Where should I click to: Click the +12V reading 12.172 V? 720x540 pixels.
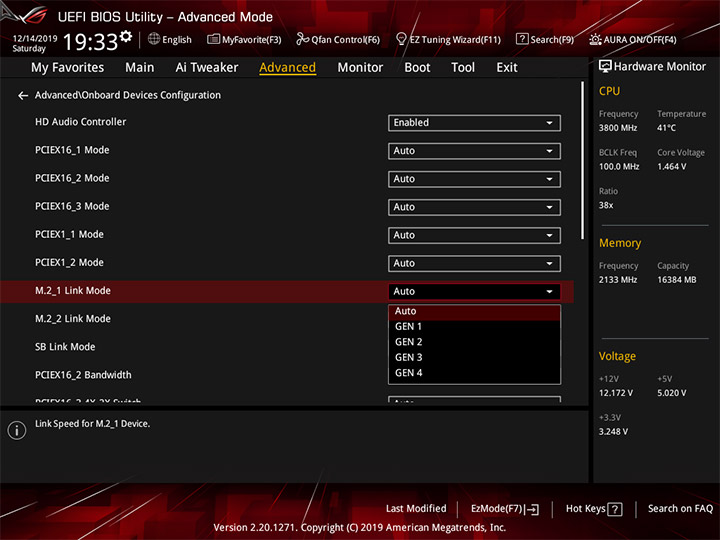615,394
